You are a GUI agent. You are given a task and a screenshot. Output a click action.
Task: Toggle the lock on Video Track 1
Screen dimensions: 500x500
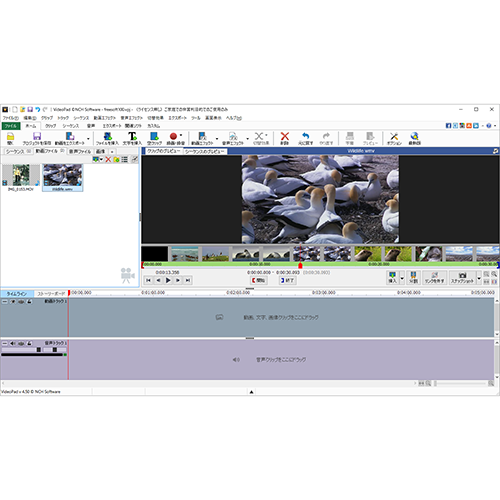(x=29, y=301)
